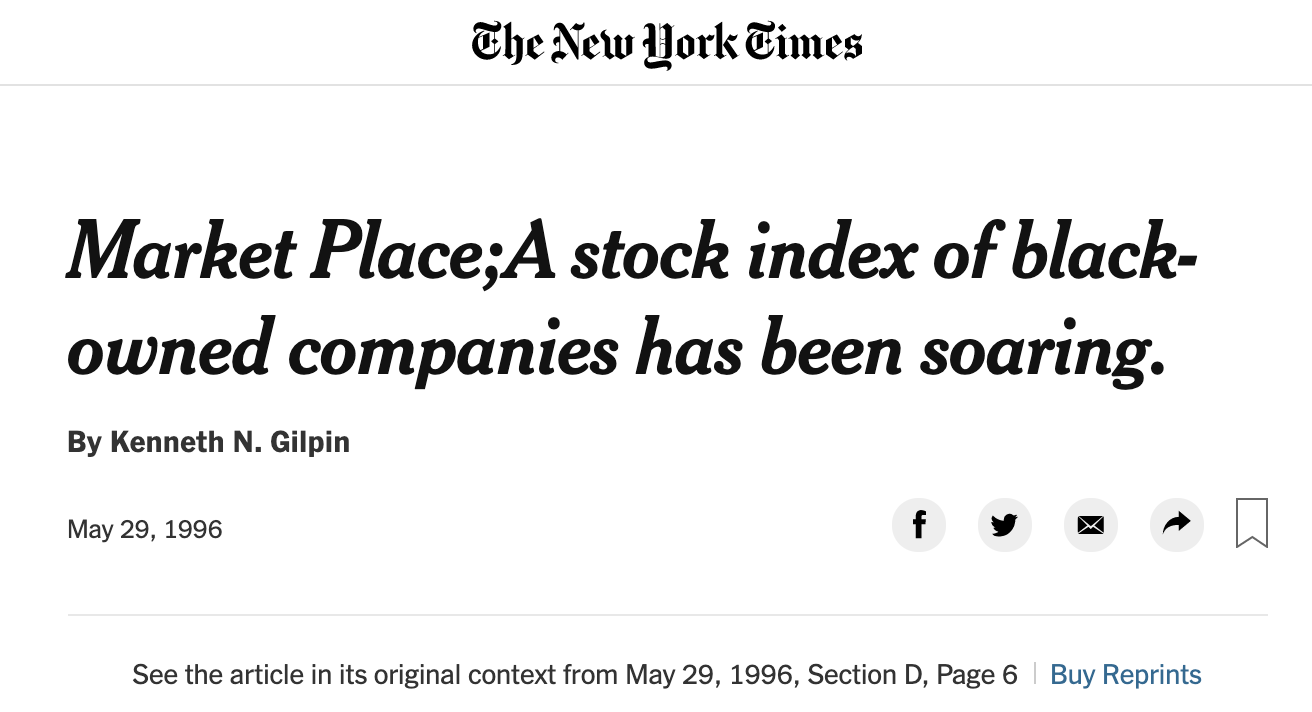Click the 'By' byline prefix
This screenshot has width=1312, height=712.
click(x=84, y=442)
